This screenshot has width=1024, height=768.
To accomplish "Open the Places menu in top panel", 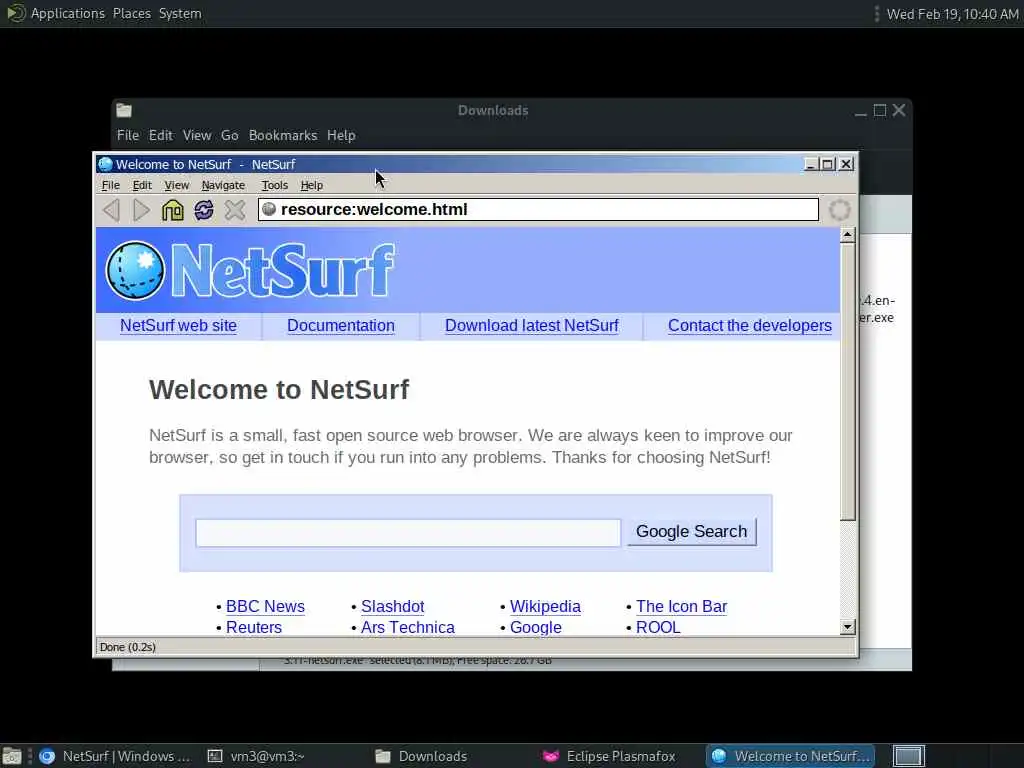I will point(132,13).
